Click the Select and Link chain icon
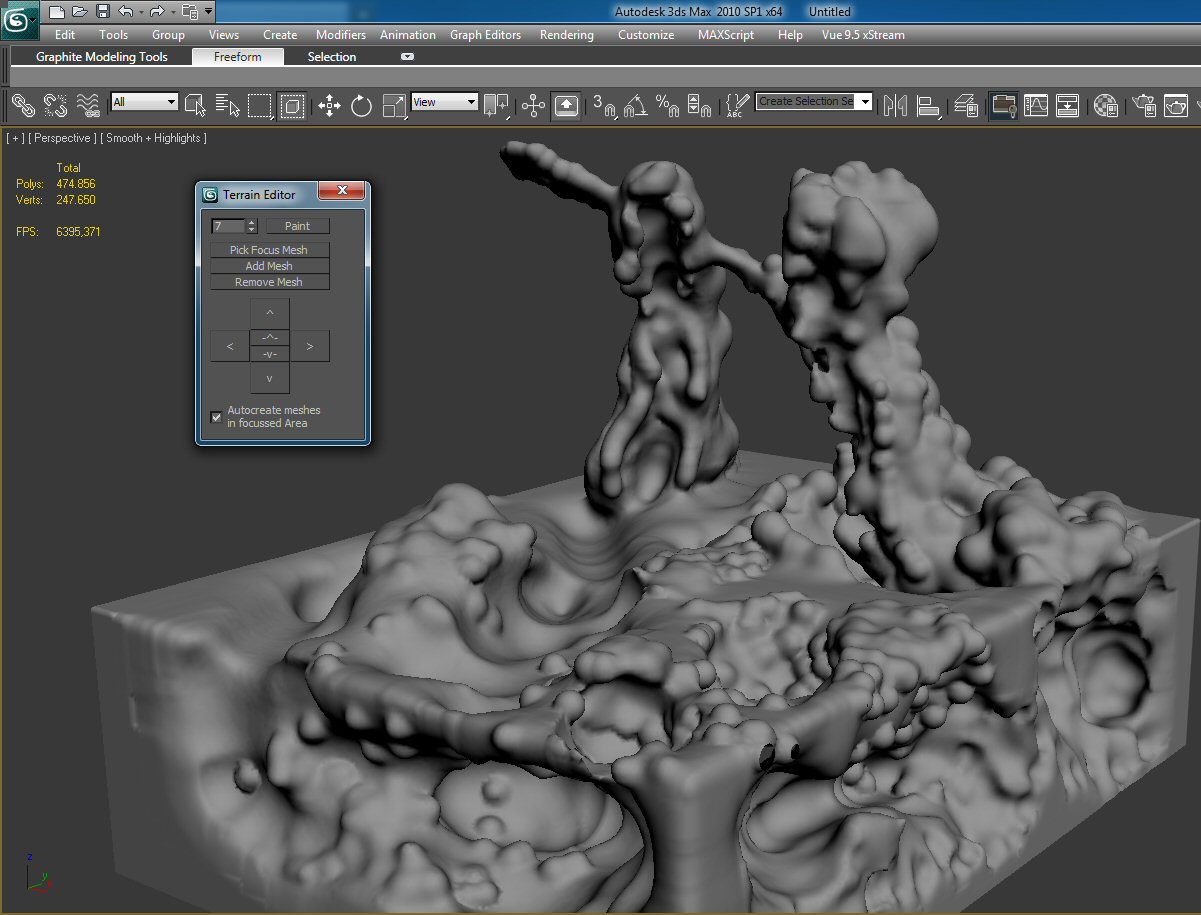Image resolution: width=1201 pixels, height=915 pixels. [22, 104]
